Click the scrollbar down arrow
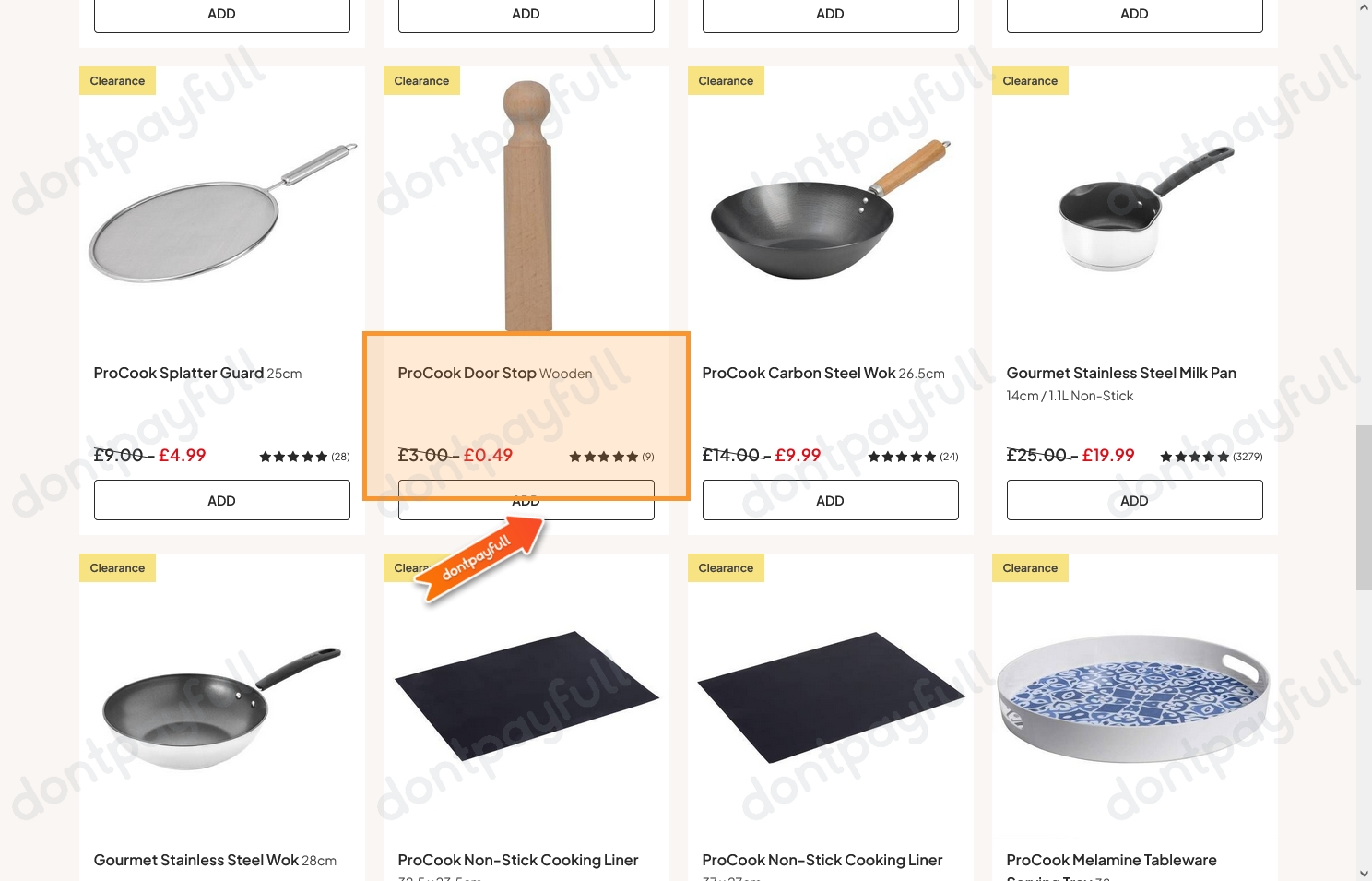Viewport: 1372px width, 881px height. pyautogui.click(x=1364, y=873)
